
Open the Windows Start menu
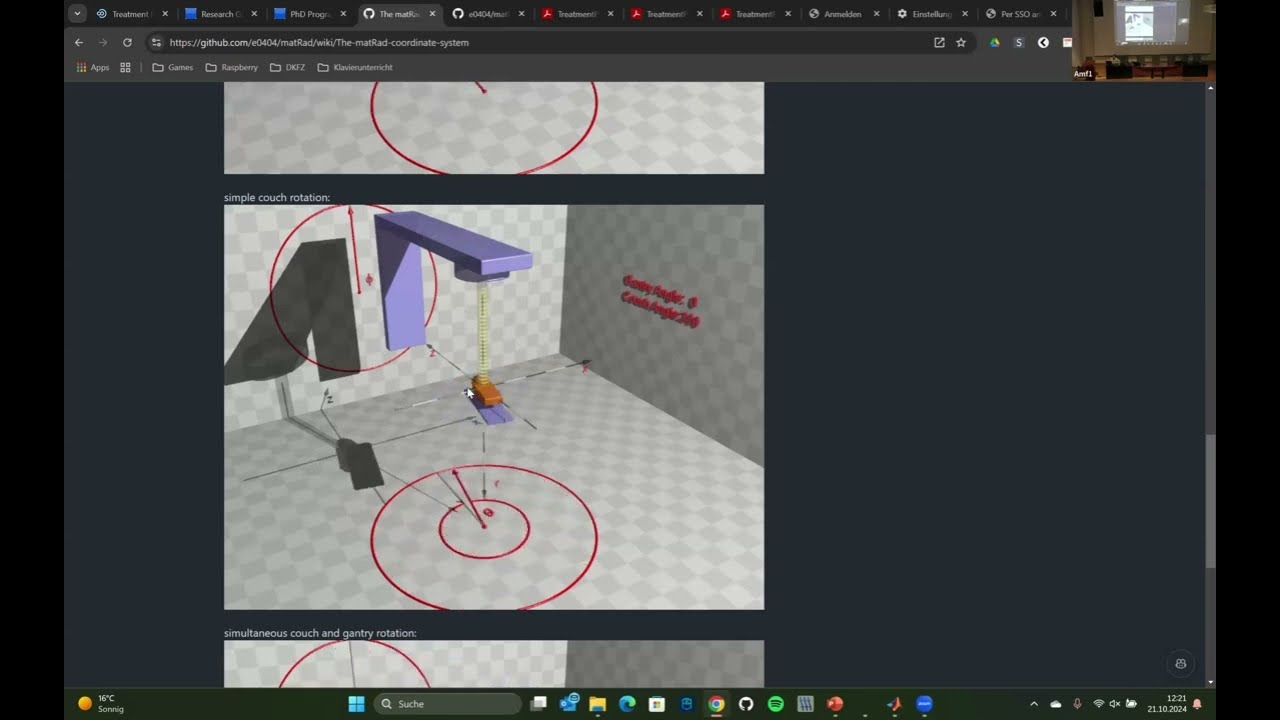[x=356, y=704]
